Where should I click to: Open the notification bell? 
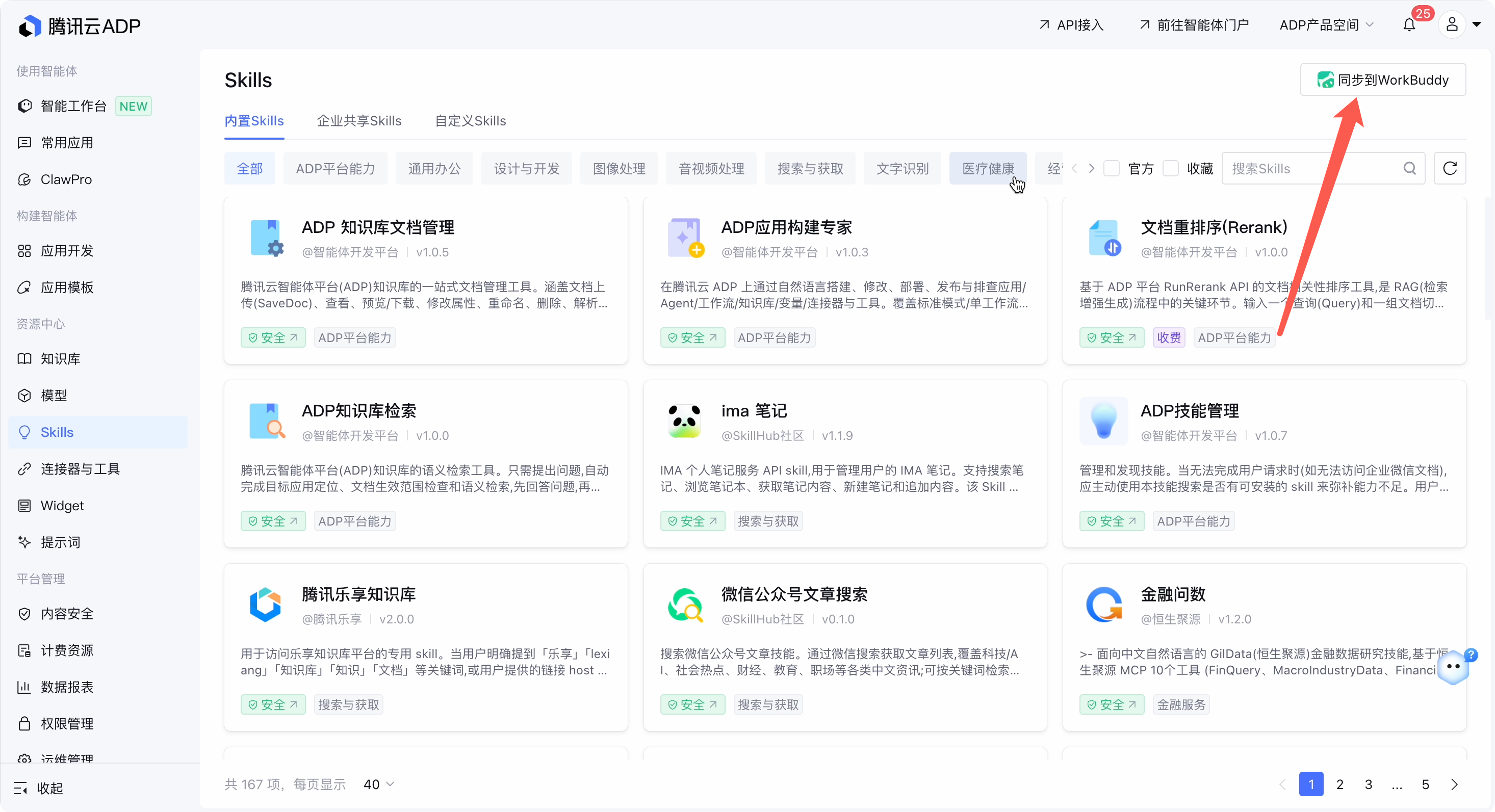coord(1409,25)
